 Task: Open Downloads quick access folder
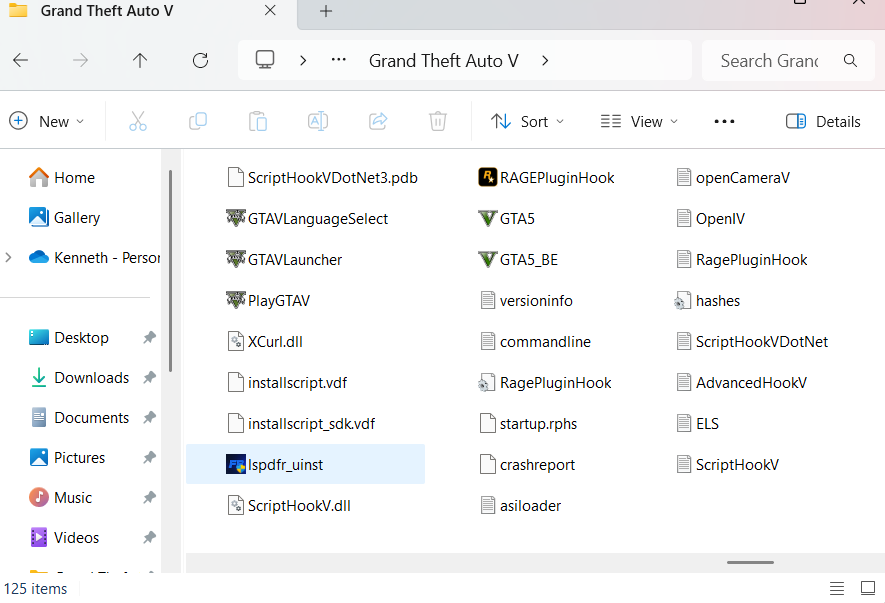[80, 378]
